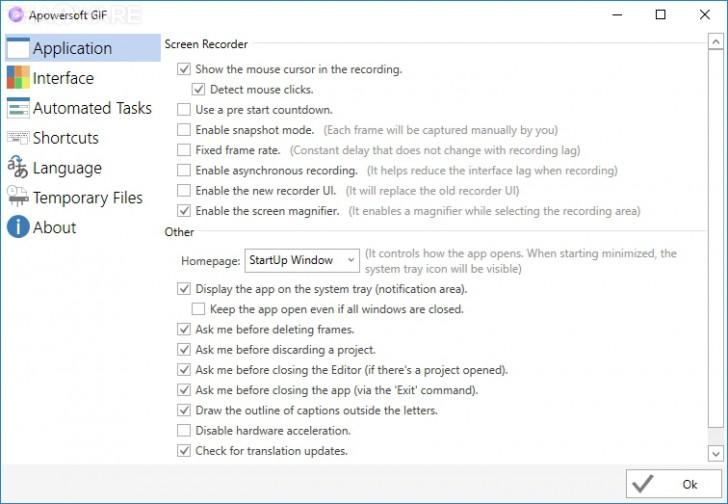Uncheck Check for translation updates
This screenshot has width=728, height=504.
tap(184, 451)
